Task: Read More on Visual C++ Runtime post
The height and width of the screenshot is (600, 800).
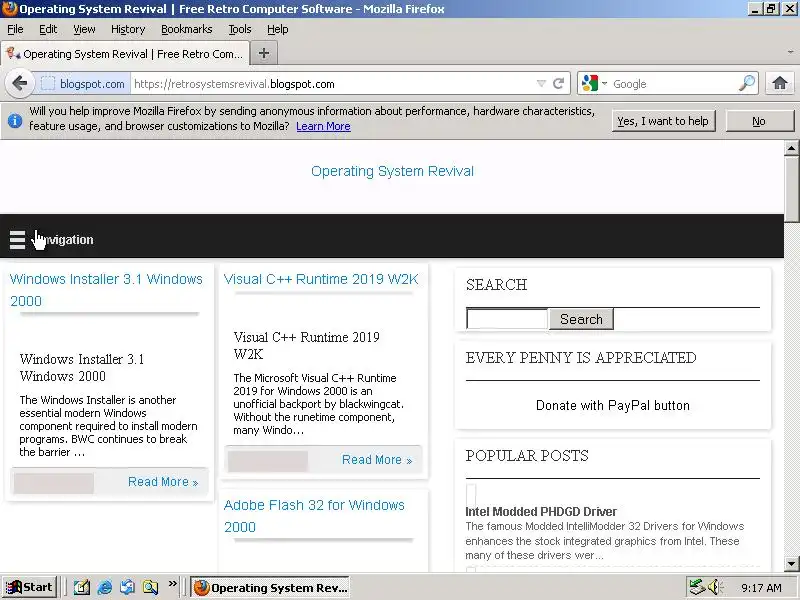Action: [377, 460]
